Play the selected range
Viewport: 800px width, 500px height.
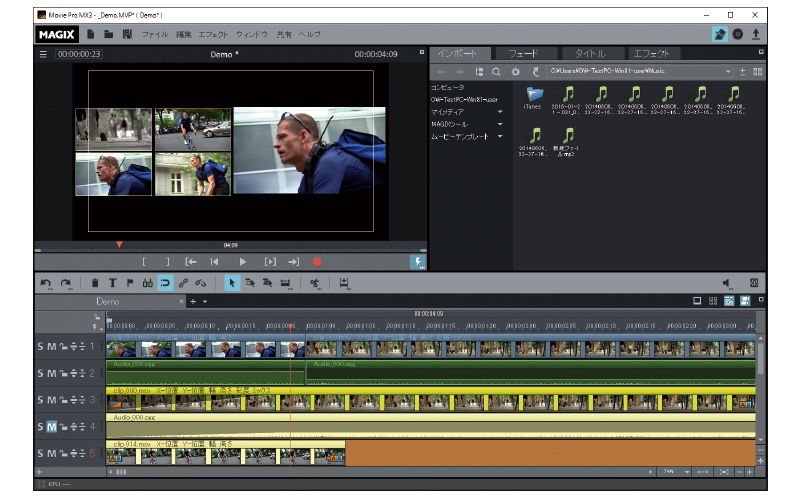click(270, 262)
